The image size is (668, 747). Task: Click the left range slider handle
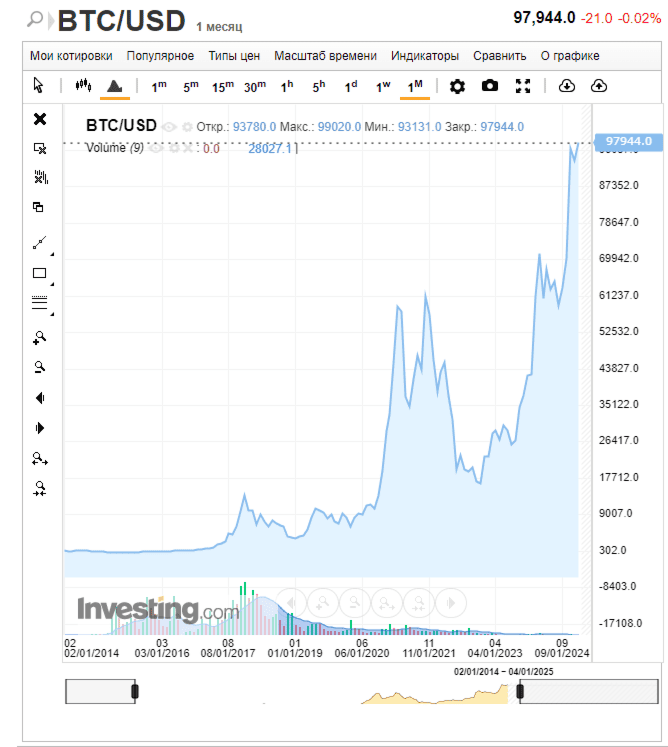[x=135, y=691]
